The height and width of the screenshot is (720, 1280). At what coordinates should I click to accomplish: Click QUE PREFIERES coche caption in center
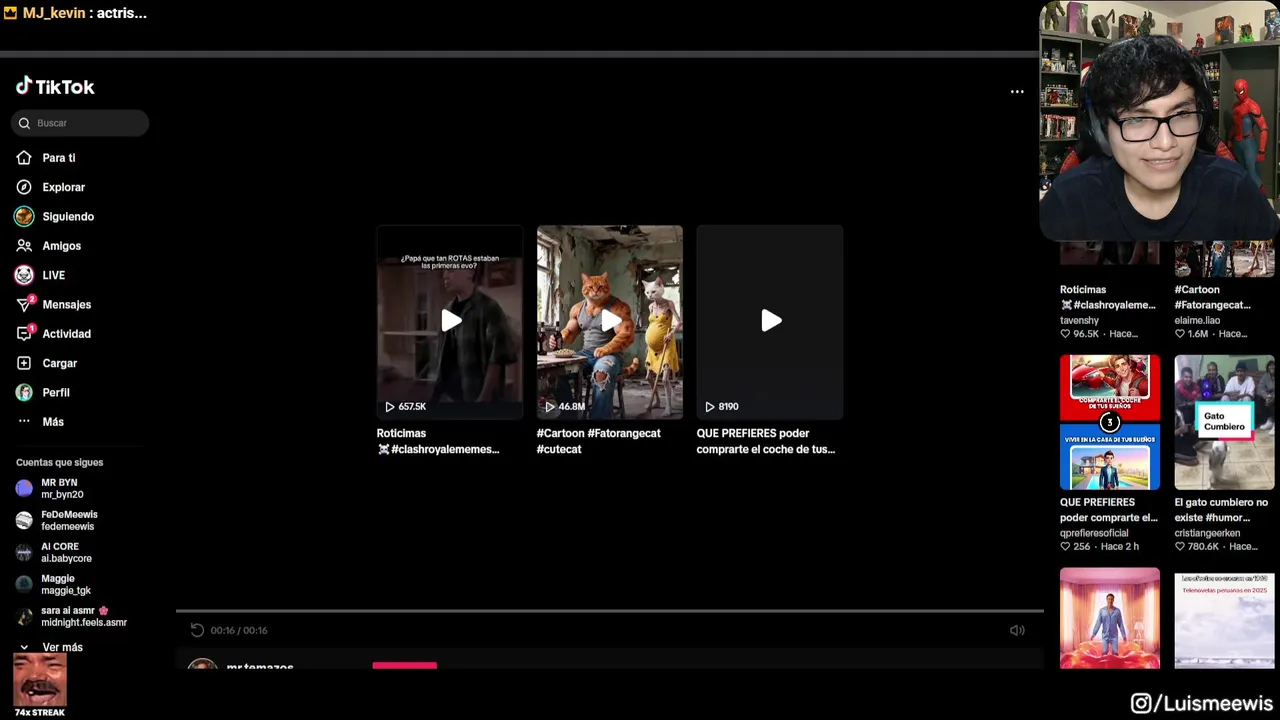click(x=766, y=441)
